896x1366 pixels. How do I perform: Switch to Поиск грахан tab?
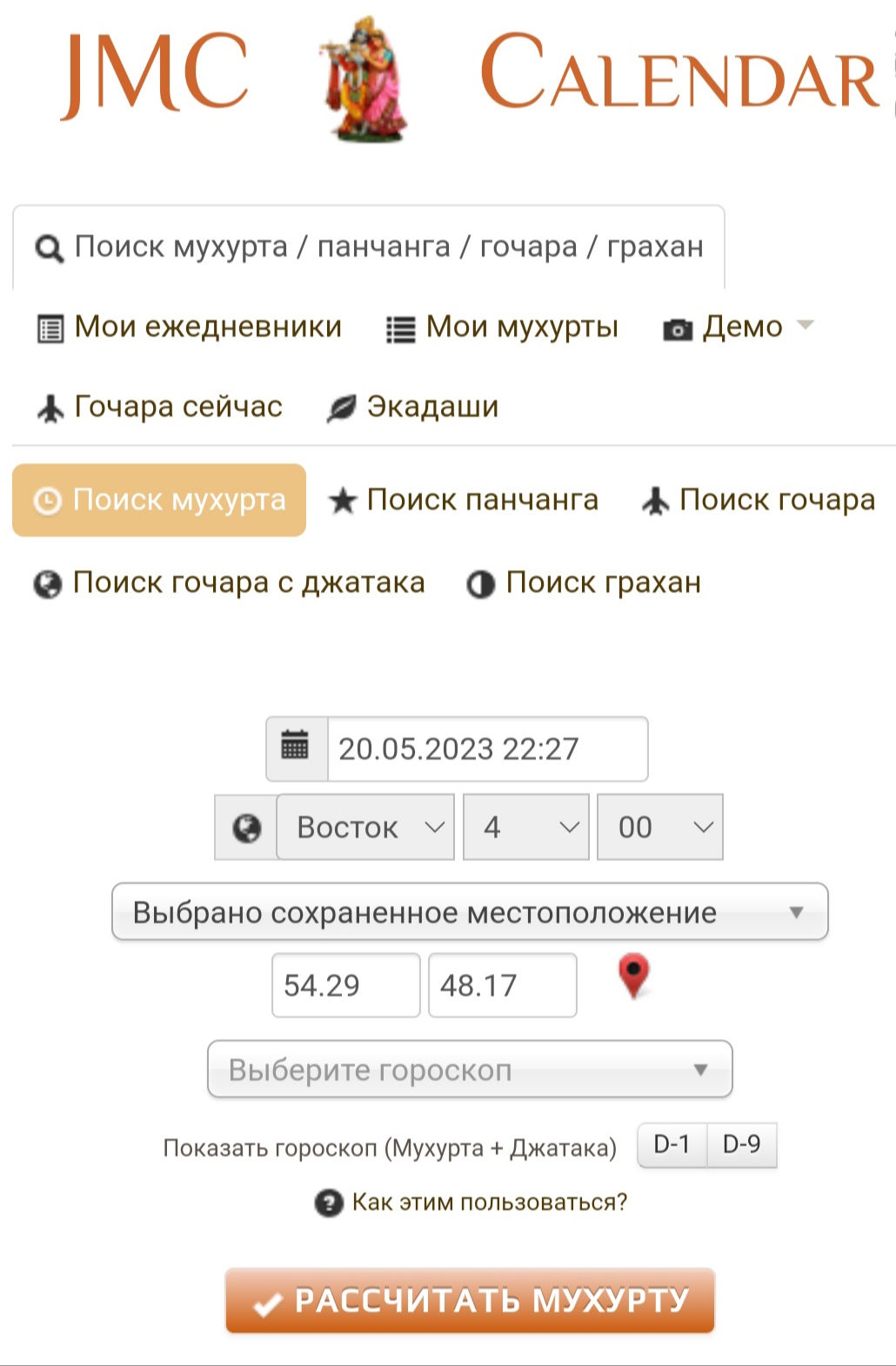pos(584,583)
